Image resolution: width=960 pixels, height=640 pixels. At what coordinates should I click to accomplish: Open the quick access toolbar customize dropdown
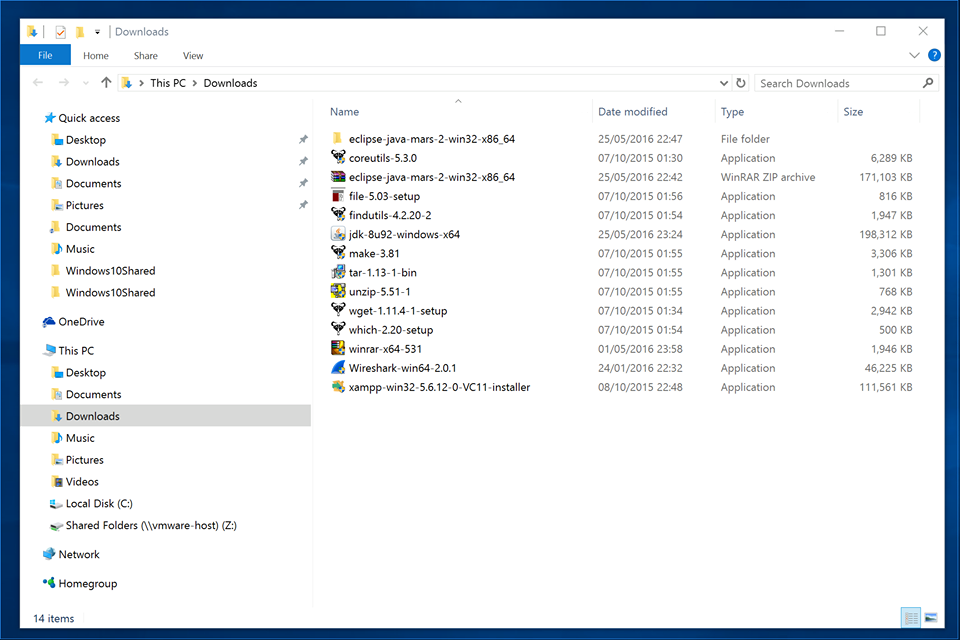[97, 32]
